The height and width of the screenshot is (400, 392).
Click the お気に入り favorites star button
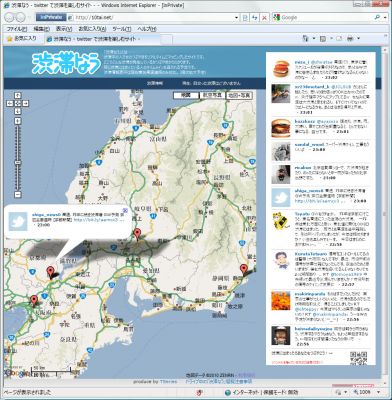22,39
